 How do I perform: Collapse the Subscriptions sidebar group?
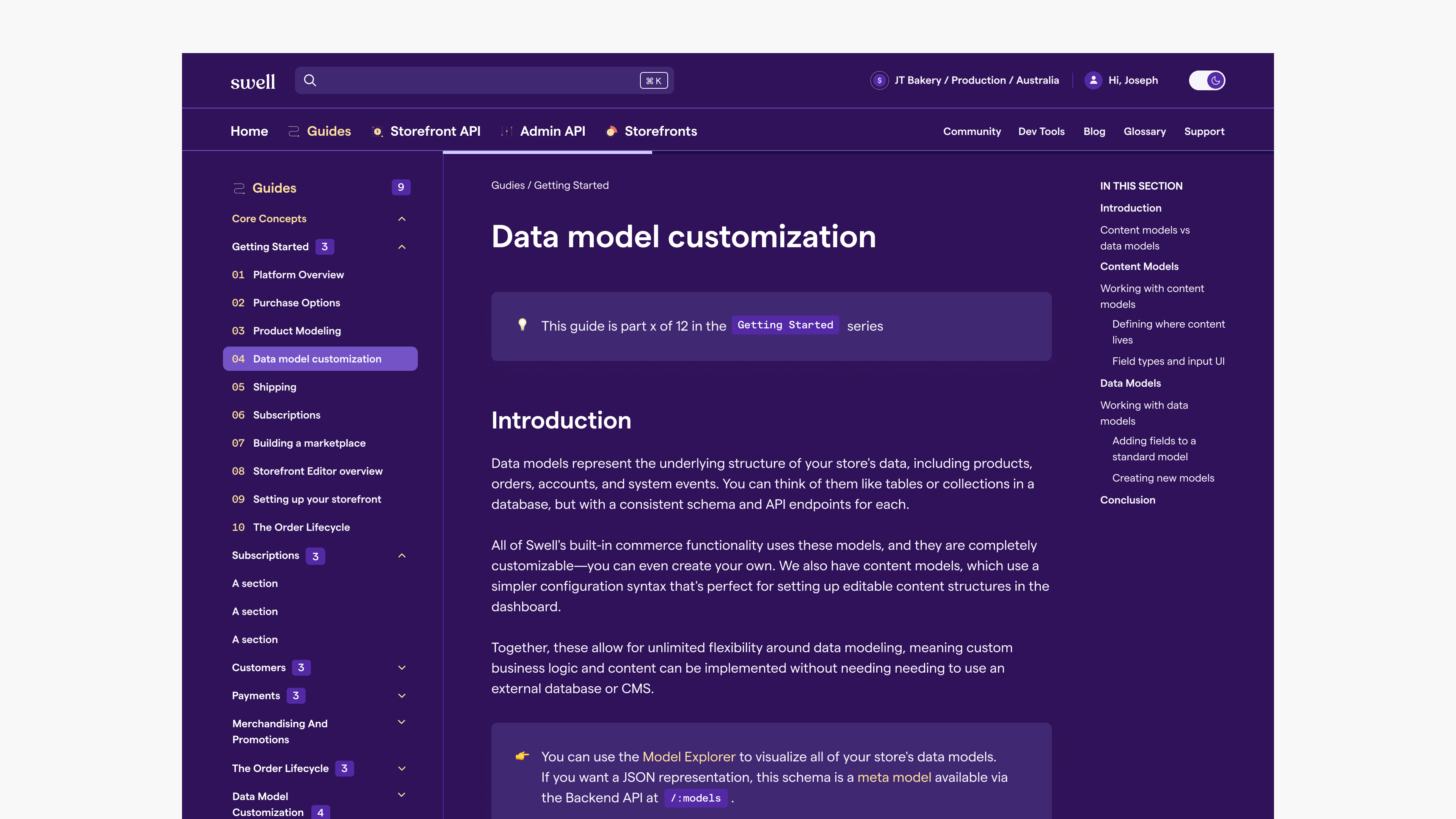coord(402,555)
